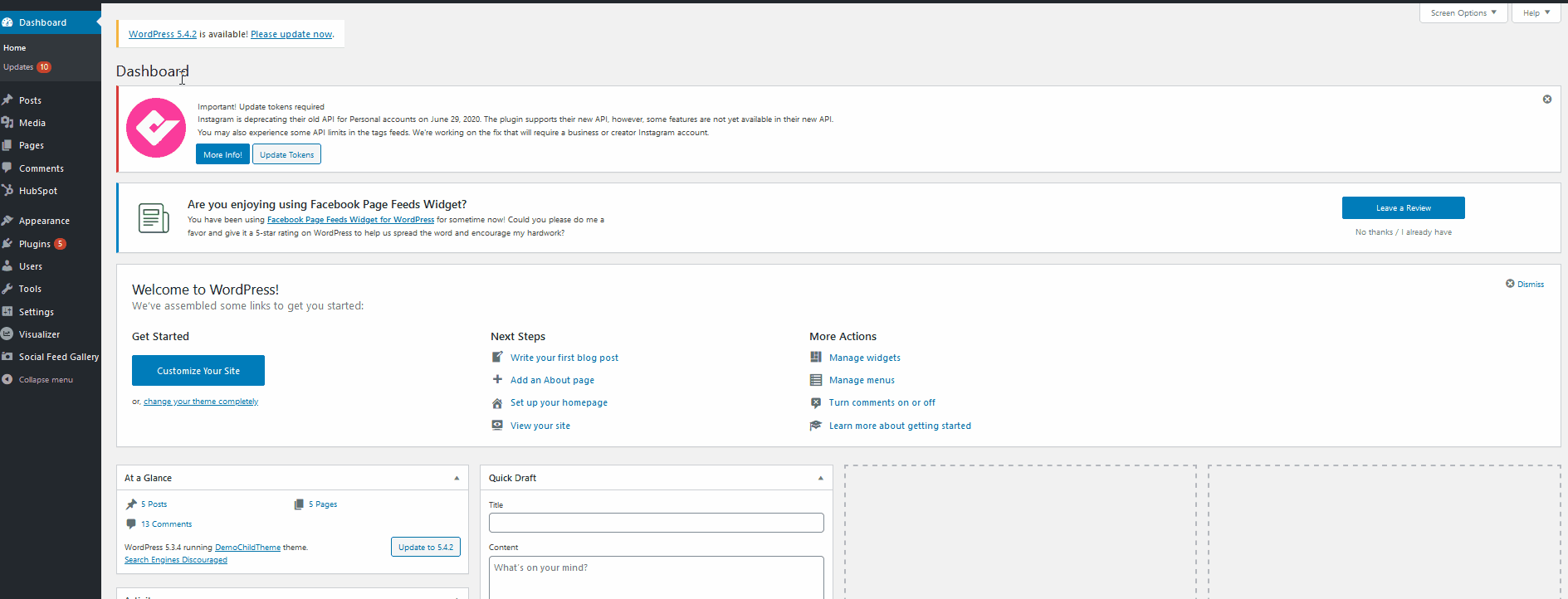Image resolution: width=1568 pixels, height=599 pixels.
Task: Click the eye icon beside View your site
Action: [497, 425]
